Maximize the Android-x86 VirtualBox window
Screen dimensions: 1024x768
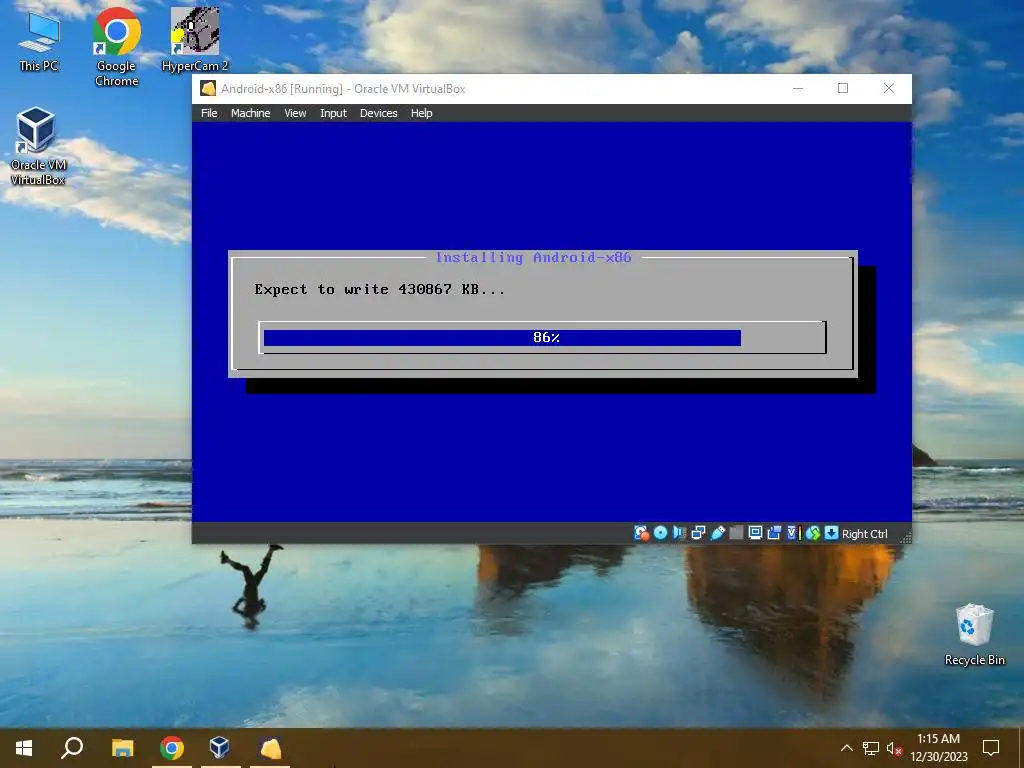(x=843, y=88)
